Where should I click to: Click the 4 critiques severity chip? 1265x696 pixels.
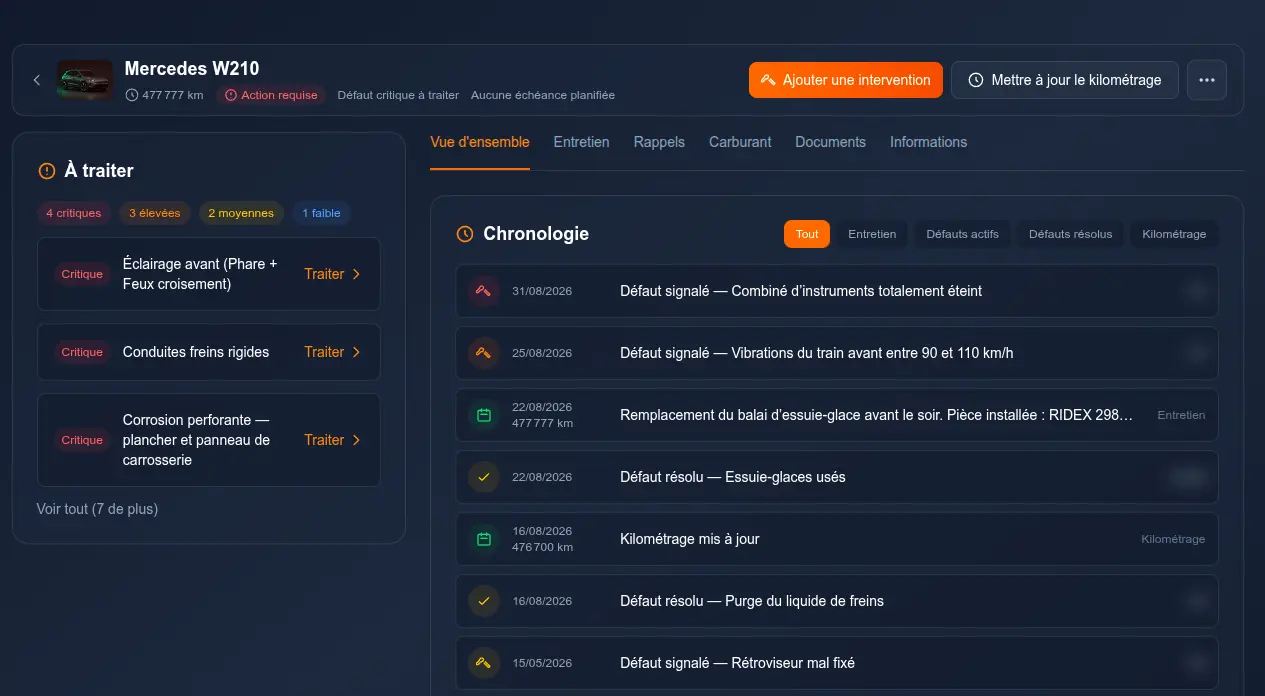pos(74,213)
